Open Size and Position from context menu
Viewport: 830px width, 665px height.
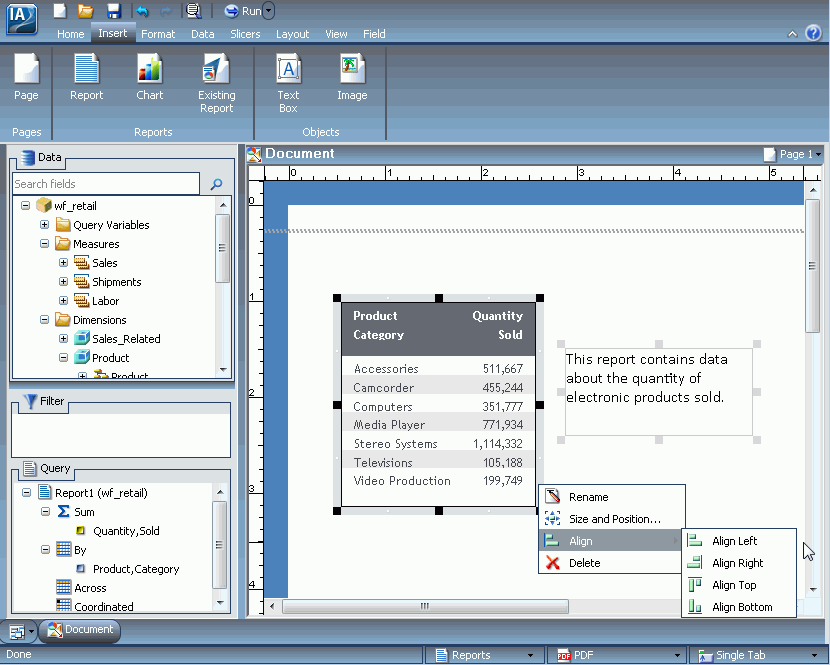tap(612, 519)
